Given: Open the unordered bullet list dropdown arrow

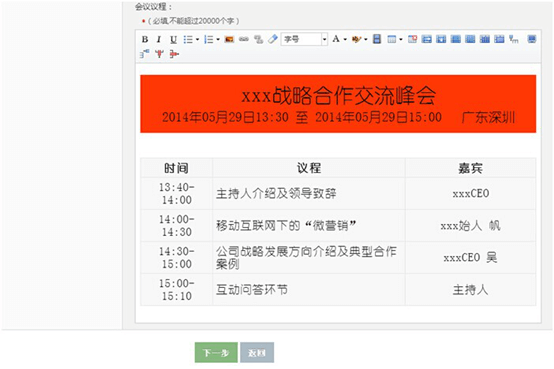Looking at the screenshot, I should click(x=198, y=39).
